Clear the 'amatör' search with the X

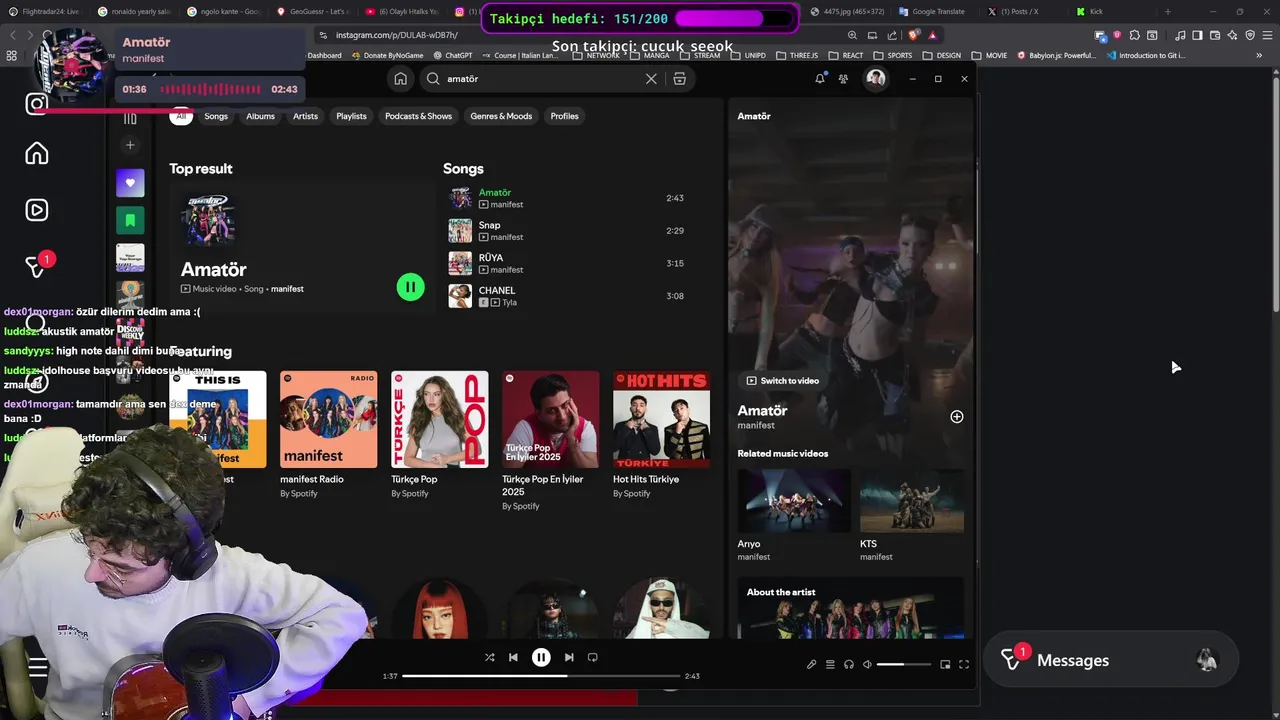[651, 79]
